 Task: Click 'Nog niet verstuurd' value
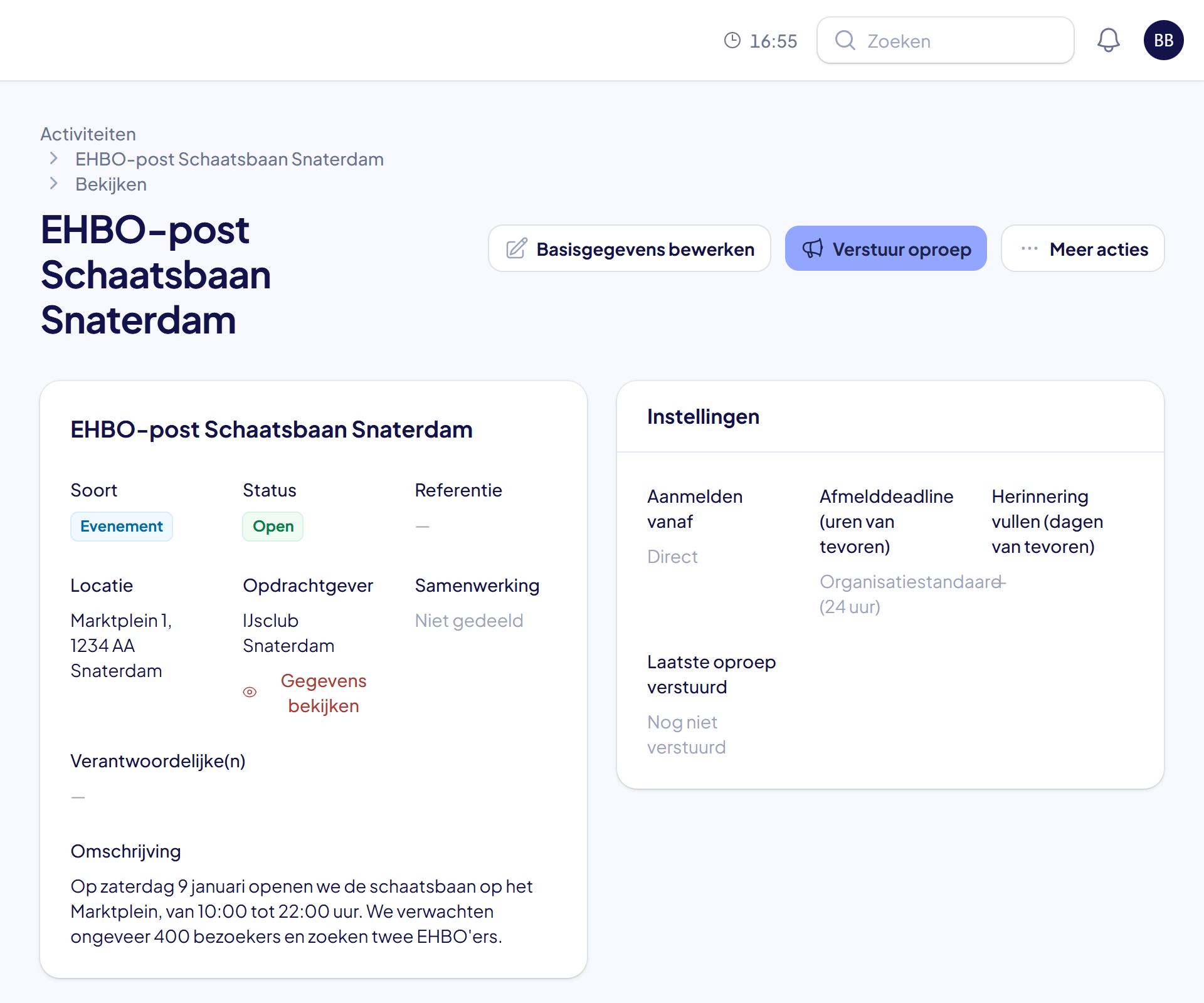tap(686, 735)
